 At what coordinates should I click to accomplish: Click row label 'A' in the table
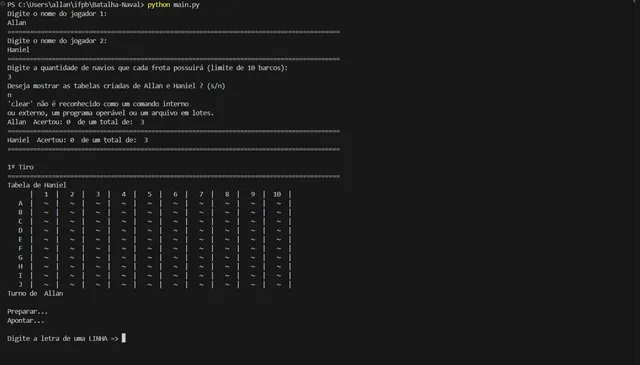(20, 203)
